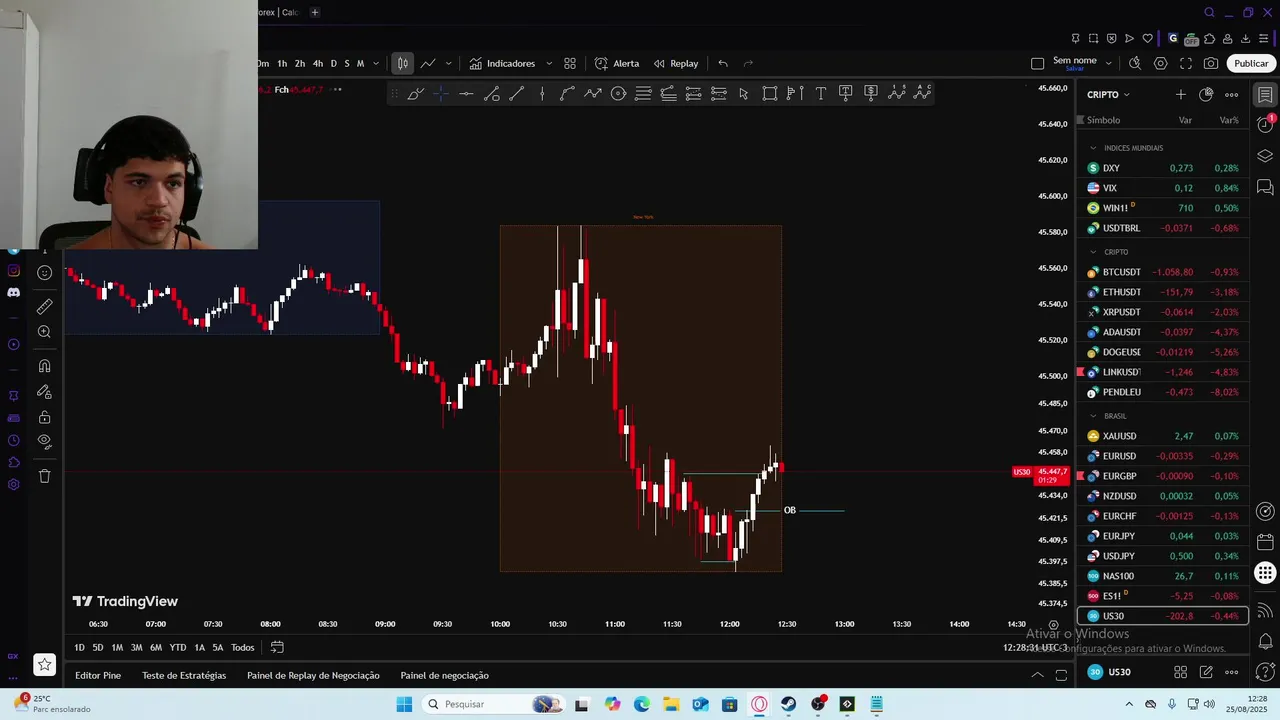Select BTCUSDT in the watchlist
The width and height of the screenshot is (1280, 720).
pyautogui.click(x=1163, y=272)
